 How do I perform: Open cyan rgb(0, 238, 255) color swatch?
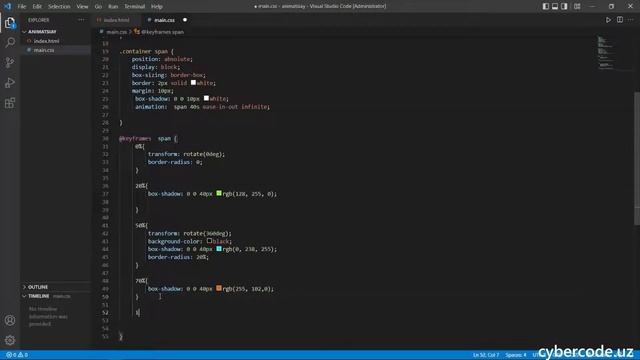219,249
